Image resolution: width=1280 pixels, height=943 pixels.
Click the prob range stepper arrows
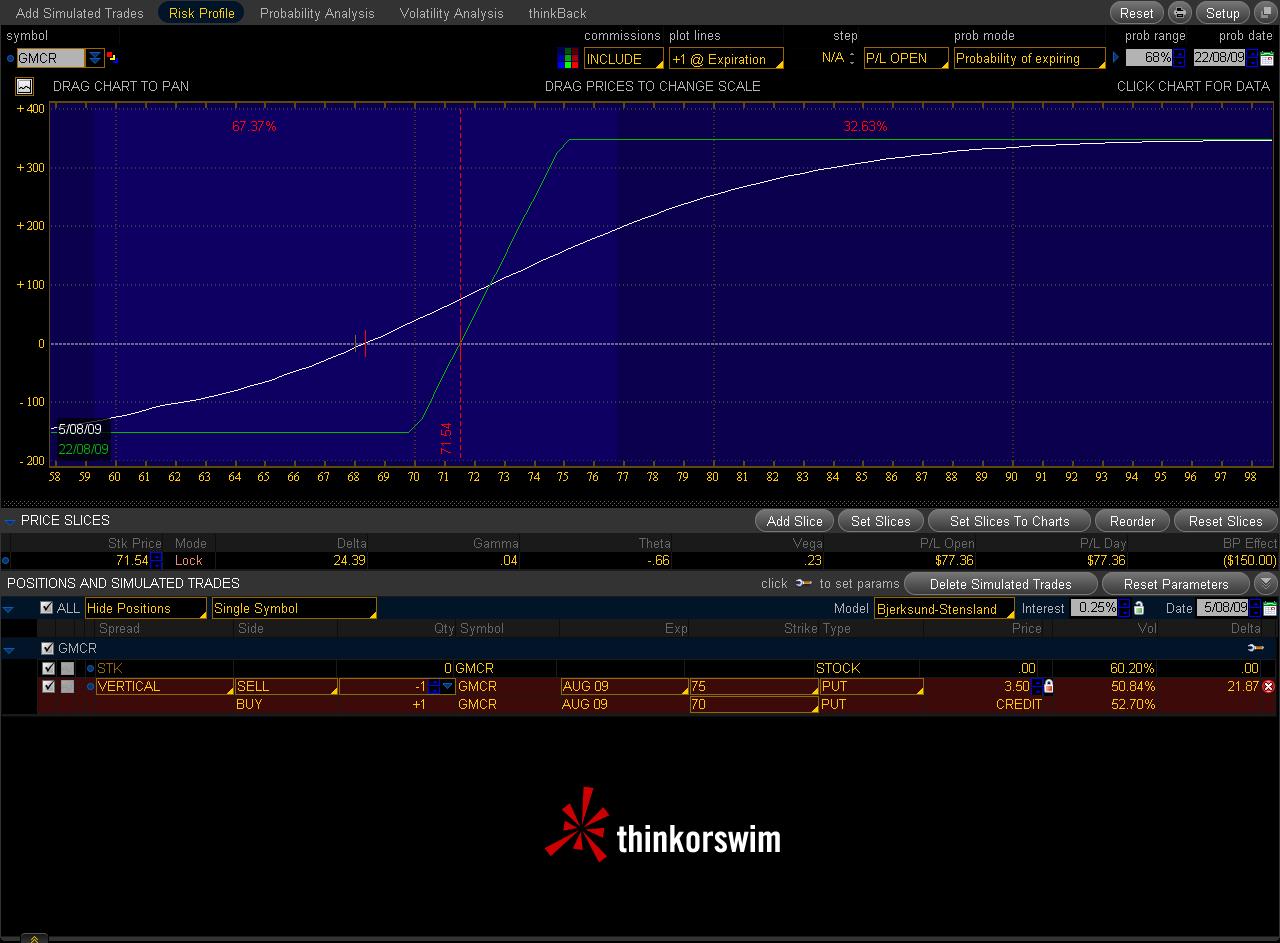click(x=1179, y=58)
